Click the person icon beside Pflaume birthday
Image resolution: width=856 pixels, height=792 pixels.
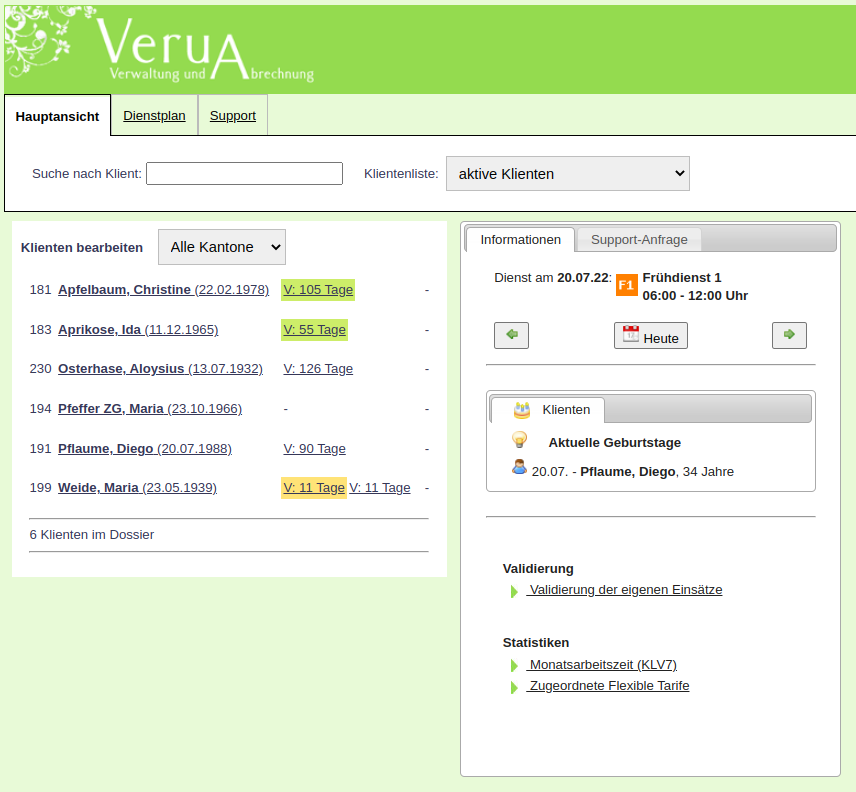519,467
